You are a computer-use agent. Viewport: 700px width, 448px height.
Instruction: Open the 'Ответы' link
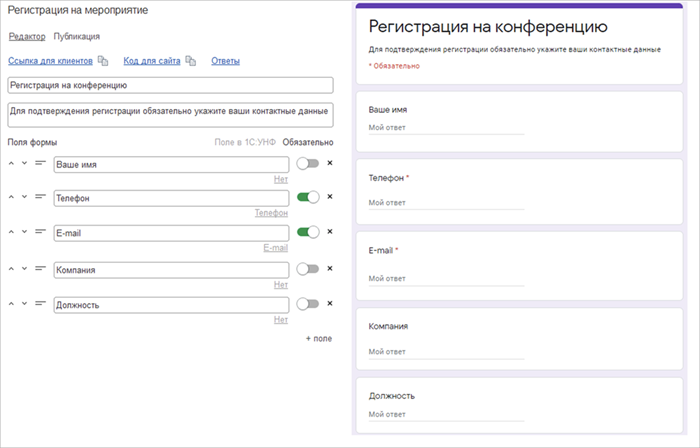(225, 62)
